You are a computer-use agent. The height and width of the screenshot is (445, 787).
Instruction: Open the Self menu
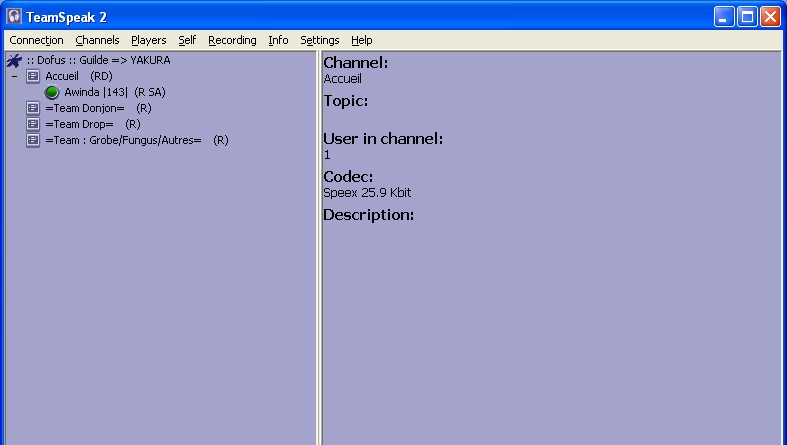click(x=187, y=40)
